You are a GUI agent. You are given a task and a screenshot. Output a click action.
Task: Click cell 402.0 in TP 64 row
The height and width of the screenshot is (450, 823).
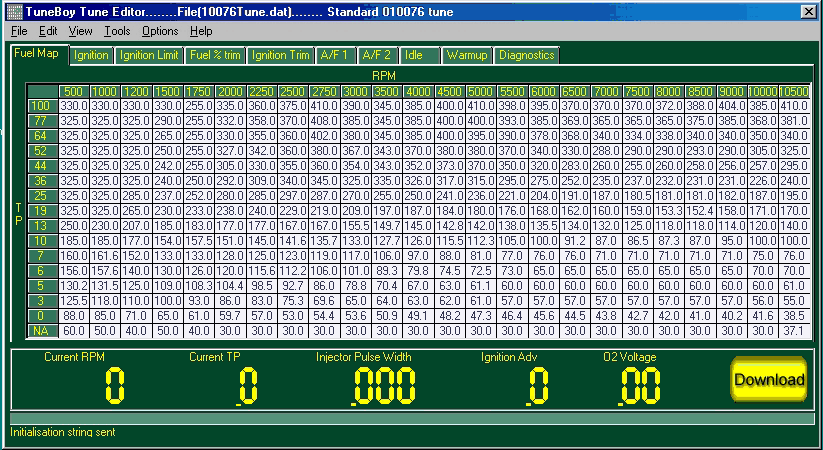pos(324,136)
